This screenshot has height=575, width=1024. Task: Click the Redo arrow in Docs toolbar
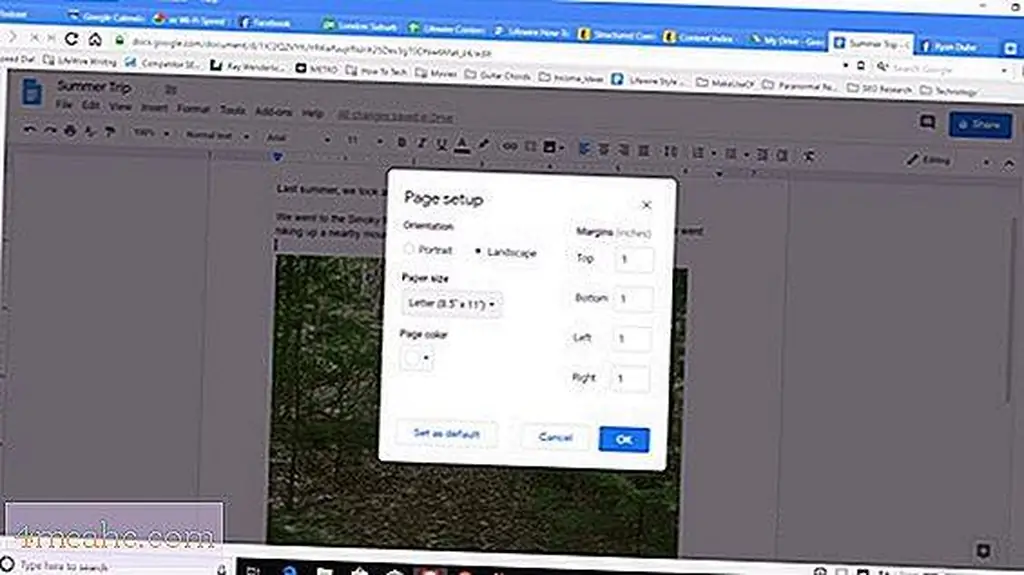coord(50,130)
